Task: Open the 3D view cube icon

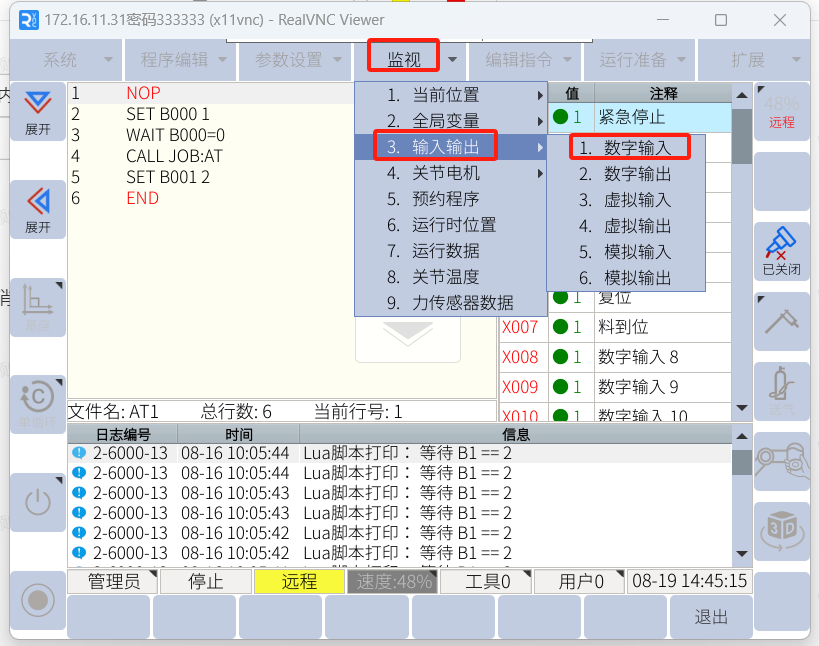Action: 781,529
